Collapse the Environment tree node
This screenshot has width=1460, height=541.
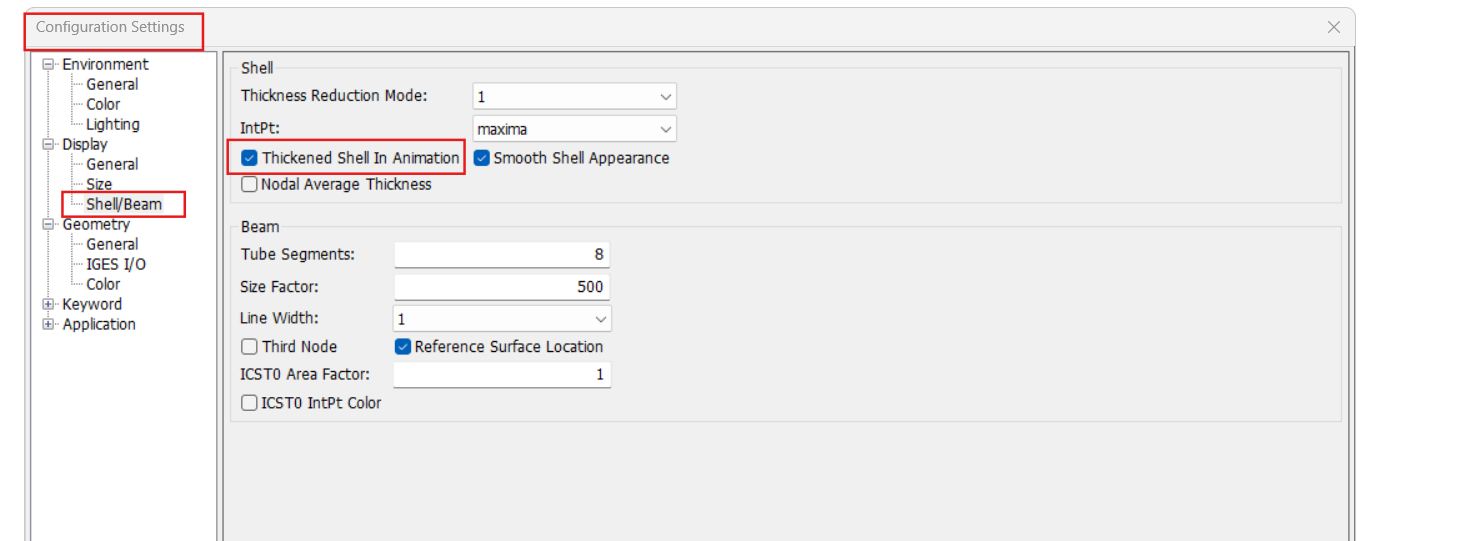[x=48, y=65]
